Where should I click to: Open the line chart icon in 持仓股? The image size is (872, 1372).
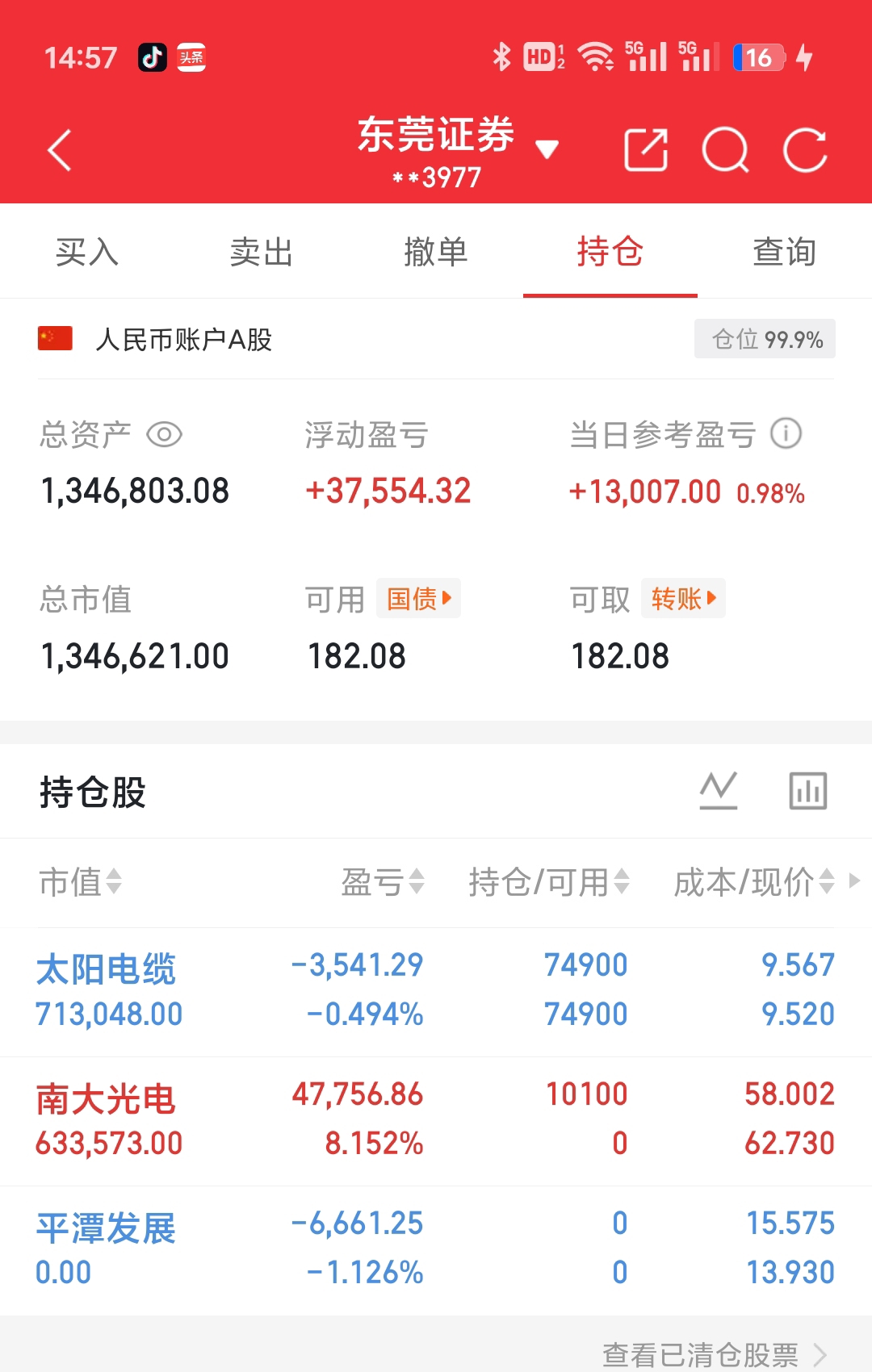click(x=719, y=791)
